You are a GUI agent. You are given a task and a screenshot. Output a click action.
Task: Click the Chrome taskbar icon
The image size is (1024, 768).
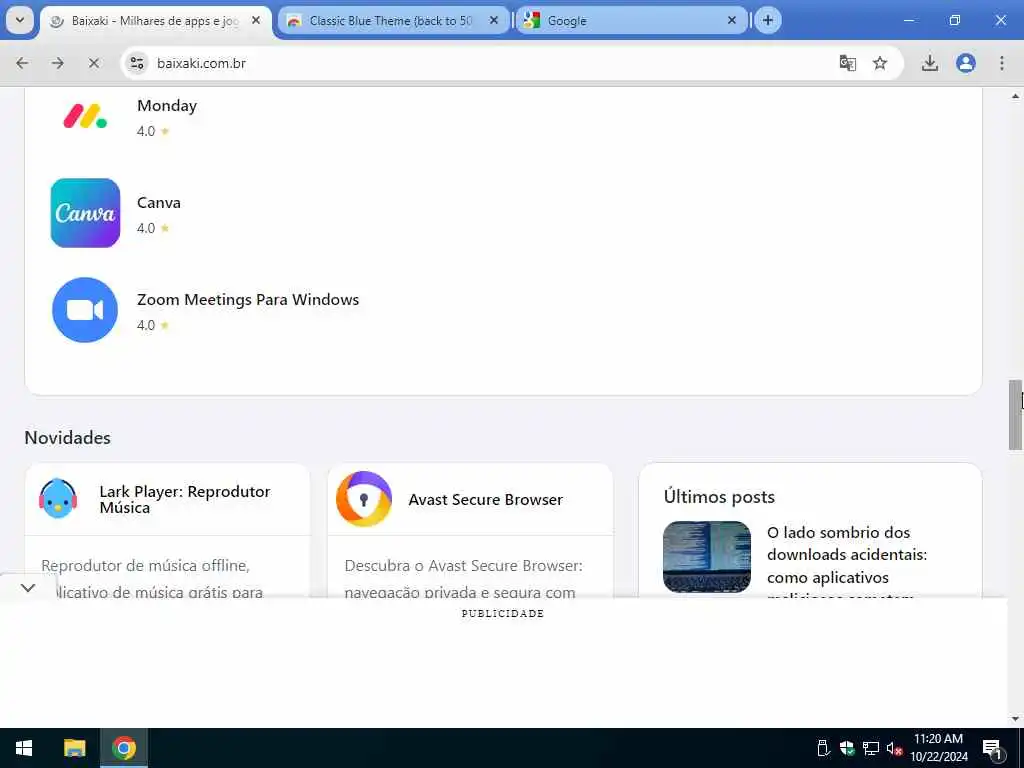pos(124,748)
